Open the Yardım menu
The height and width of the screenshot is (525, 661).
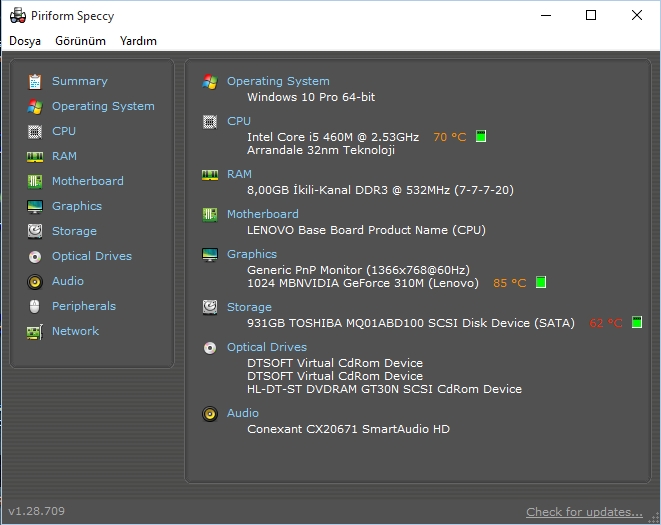pyautogui.click(x=138, y=41)
